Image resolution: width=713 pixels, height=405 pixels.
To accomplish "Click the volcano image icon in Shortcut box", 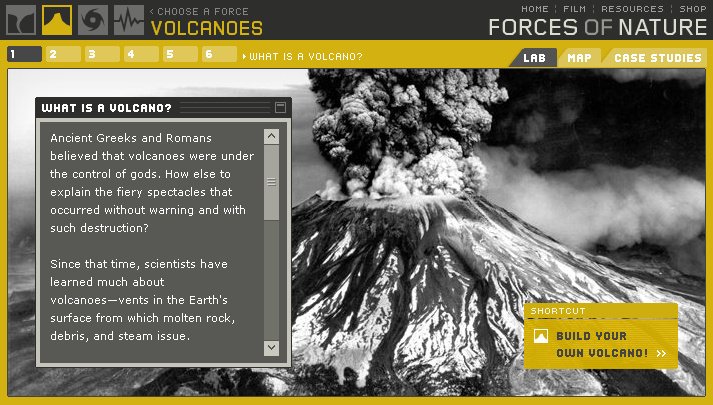I will (x=541, y=336).
